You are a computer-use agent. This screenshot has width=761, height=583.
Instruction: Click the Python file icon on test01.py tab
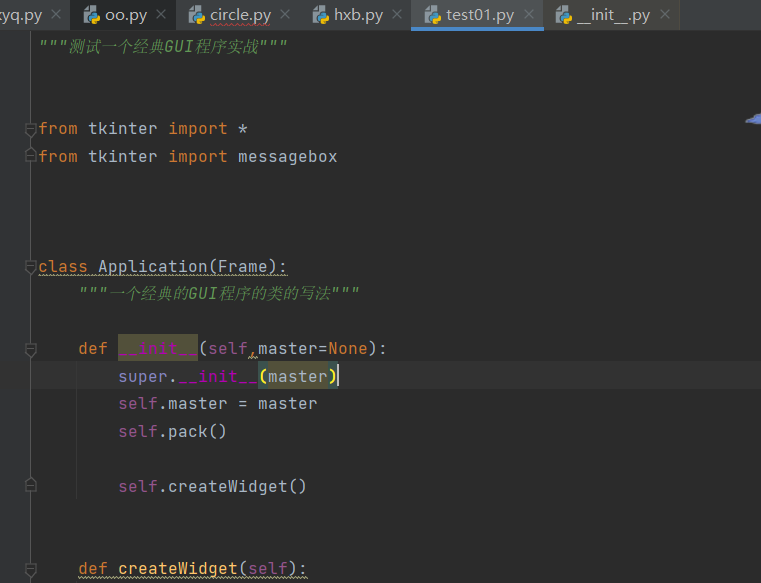[432, 15]
